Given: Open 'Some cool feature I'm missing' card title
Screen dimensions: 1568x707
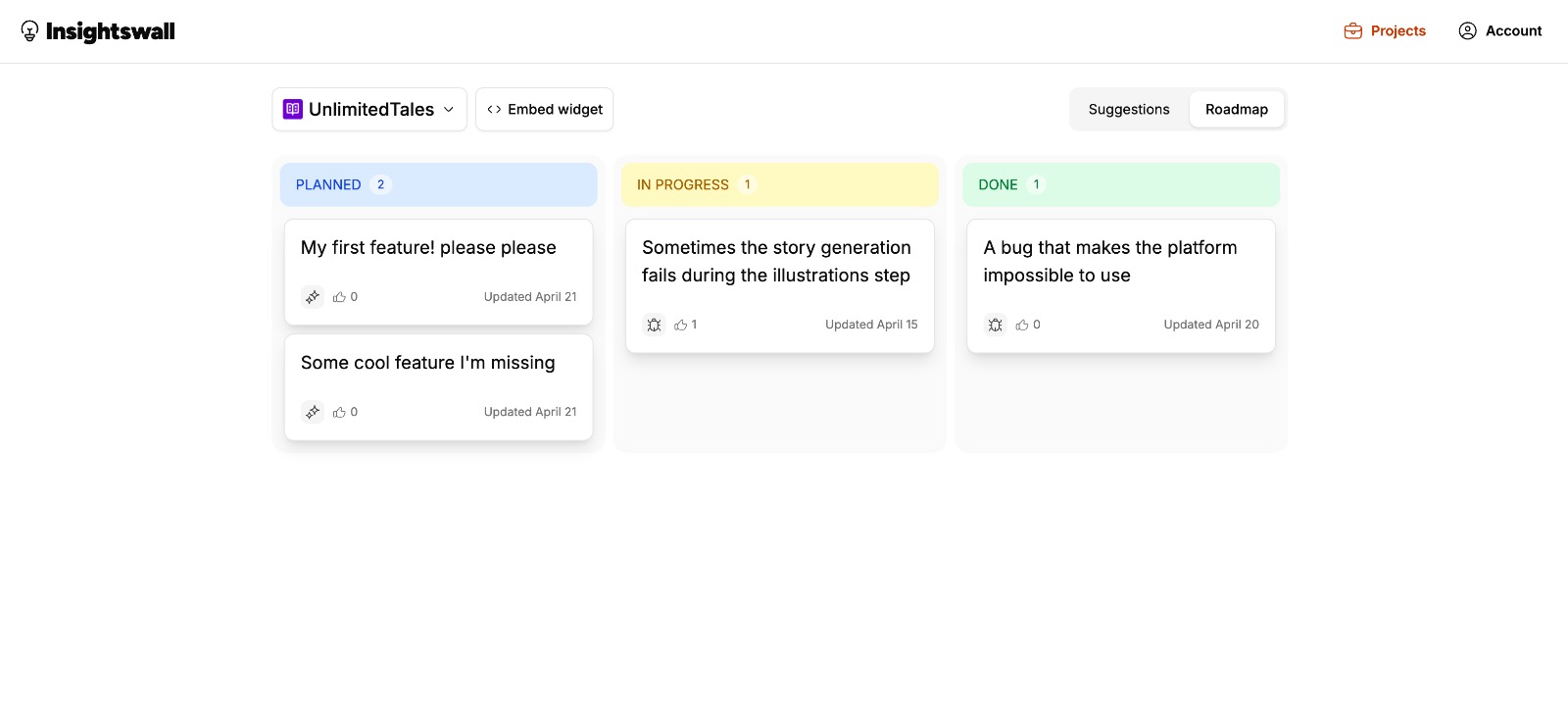Looking at the screenshot, I should [x=427, y=363].
